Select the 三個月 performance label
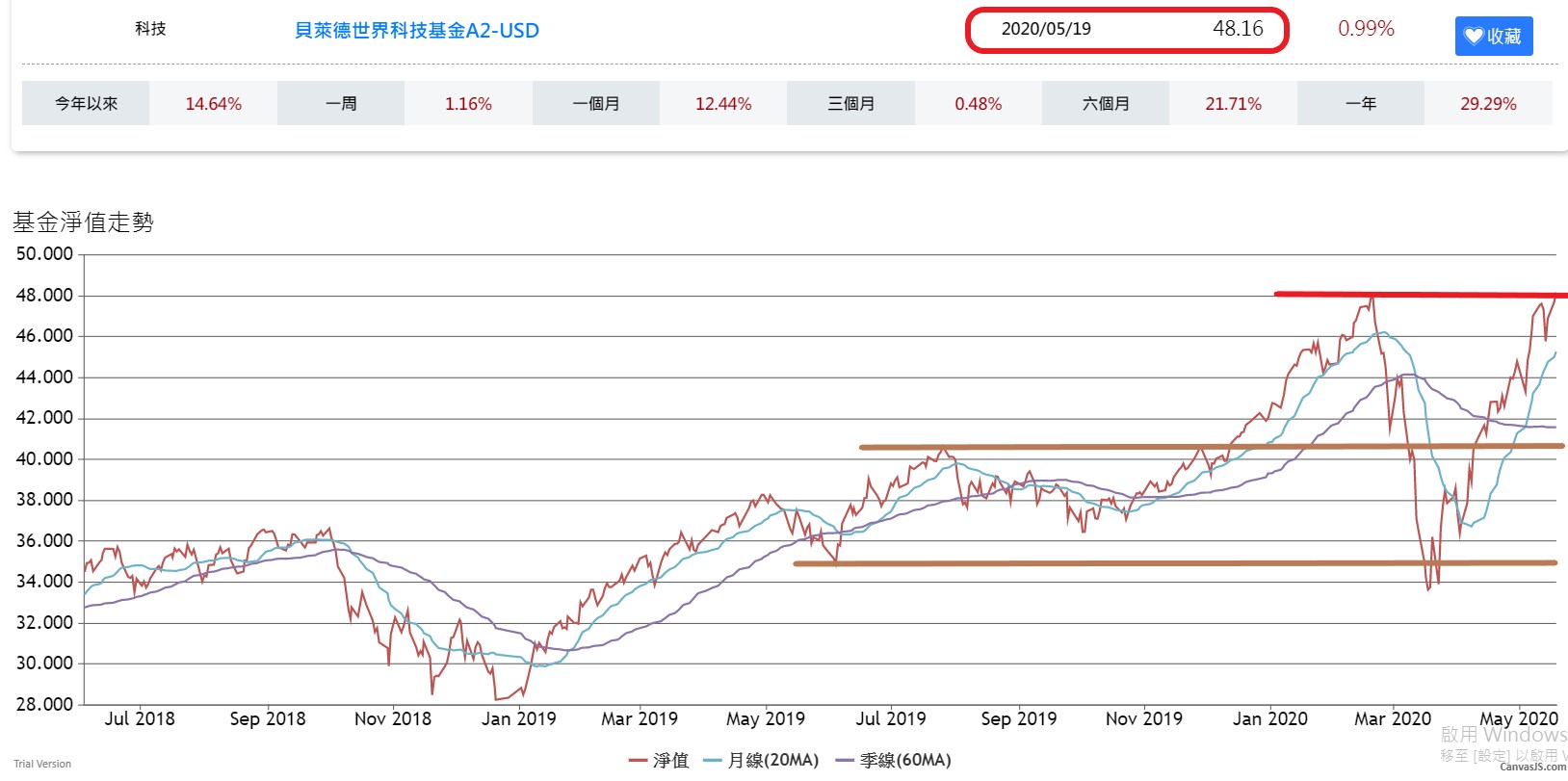Screen dimensions: 1568x781 coord(850,103)
